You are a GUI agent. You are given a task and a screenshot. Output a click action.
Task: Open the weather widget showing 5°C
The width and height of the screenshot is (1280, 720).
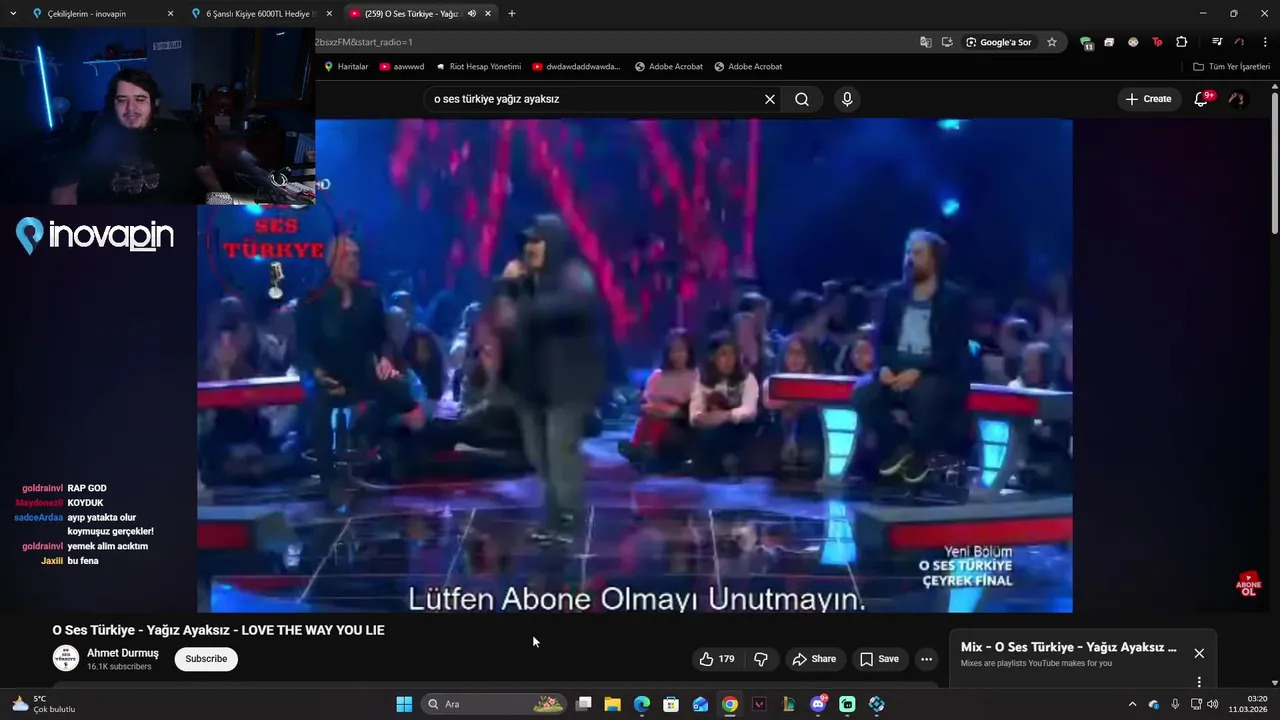pyautogui.click(x=42, y=704)
